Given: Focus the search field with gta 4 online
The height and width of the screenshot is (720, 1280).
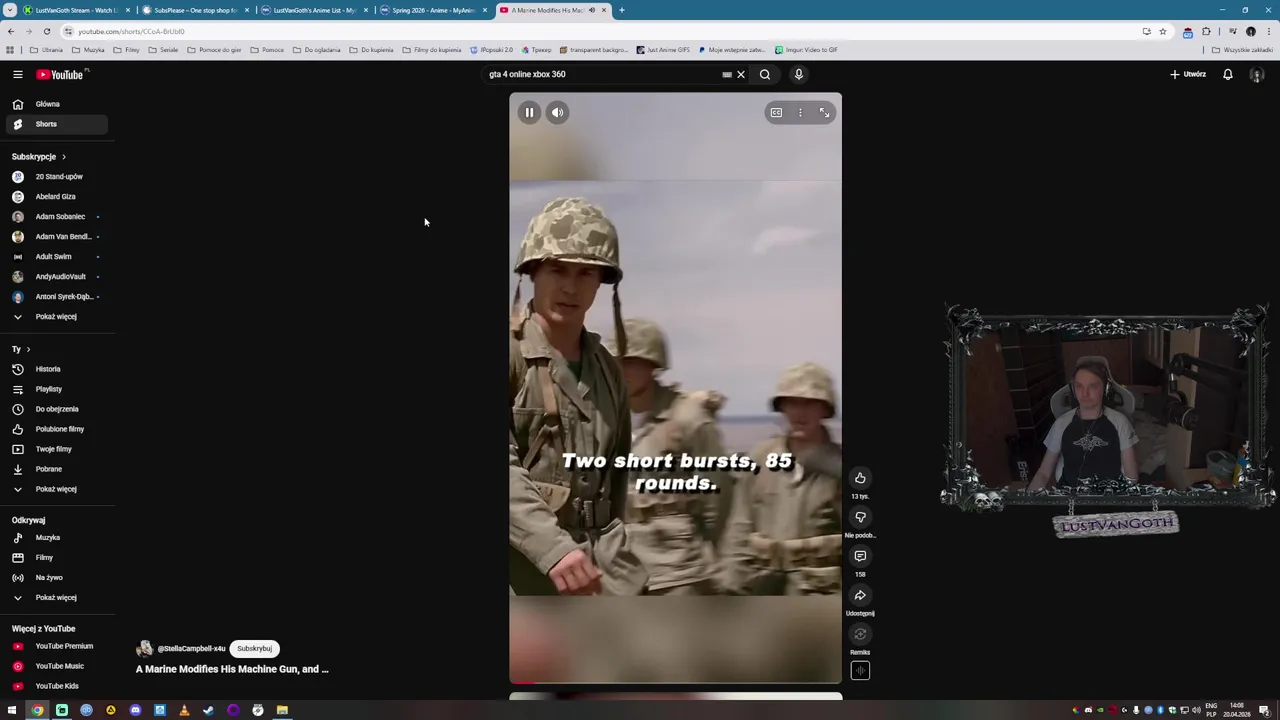Looking at the screenshot, I should 600,74.
